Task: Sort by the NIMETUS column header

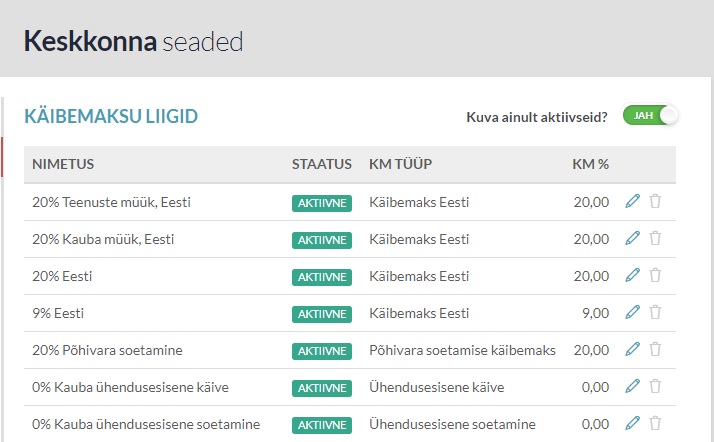Action: coord(63,164)
